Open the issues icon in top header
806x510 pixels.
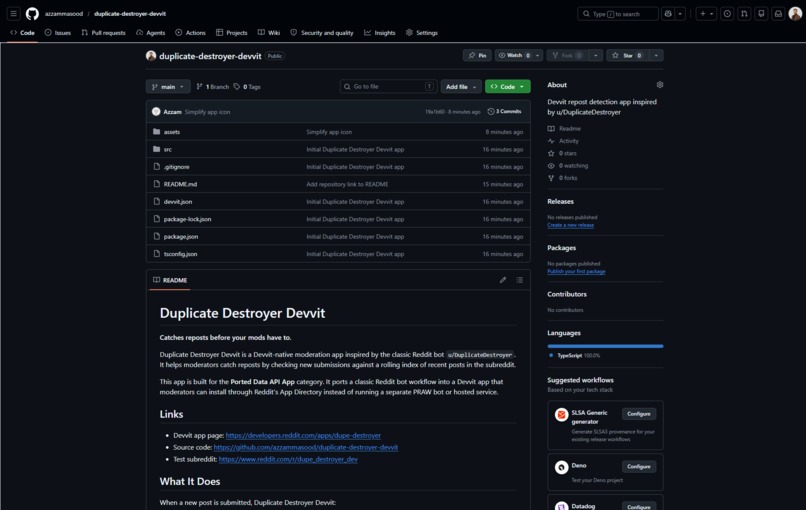pos(727,14)
